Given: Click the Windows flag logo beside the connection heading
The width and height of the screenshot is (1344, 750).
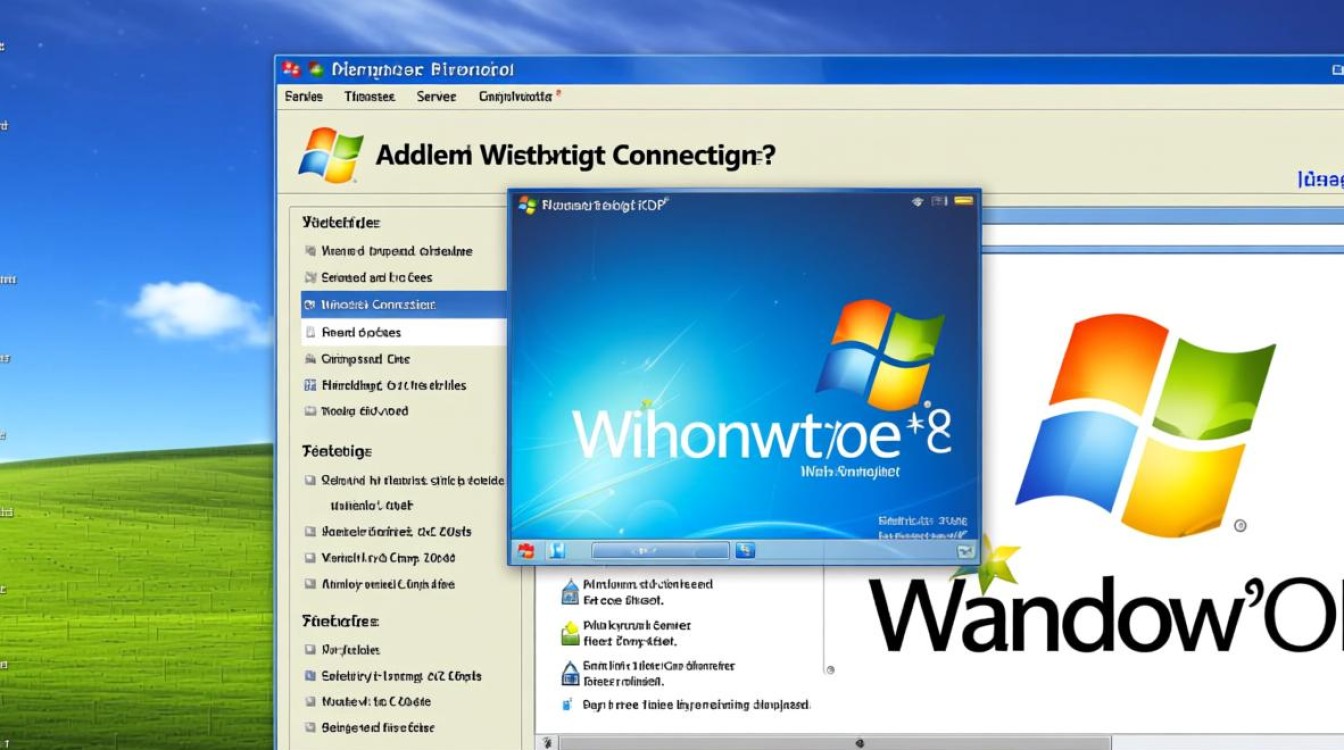Looking at the screenshot, I should click(x=331, y=155).
